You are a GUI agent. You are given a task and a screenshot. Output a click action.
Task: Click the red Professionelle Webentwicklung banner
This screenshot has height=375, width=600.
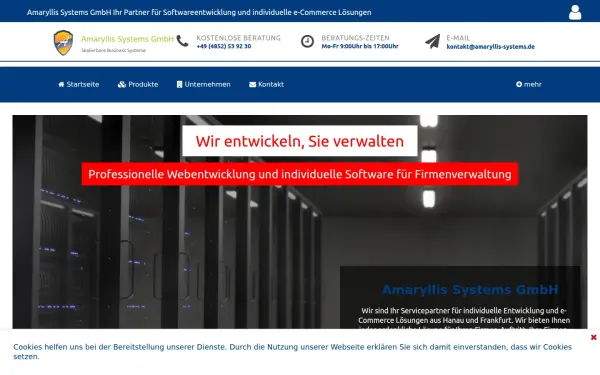tap(300, 174)
